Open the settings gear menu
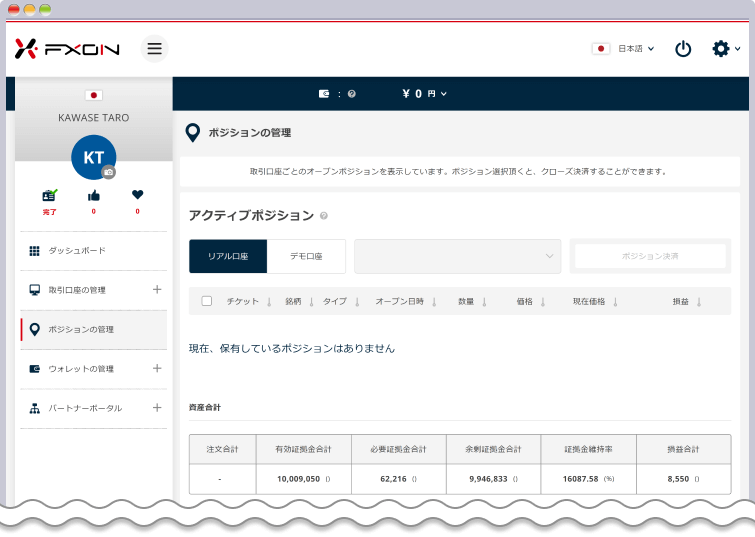The height and width of the screenshot is (537, 755). pyautogui.click(x=726, y=49)
